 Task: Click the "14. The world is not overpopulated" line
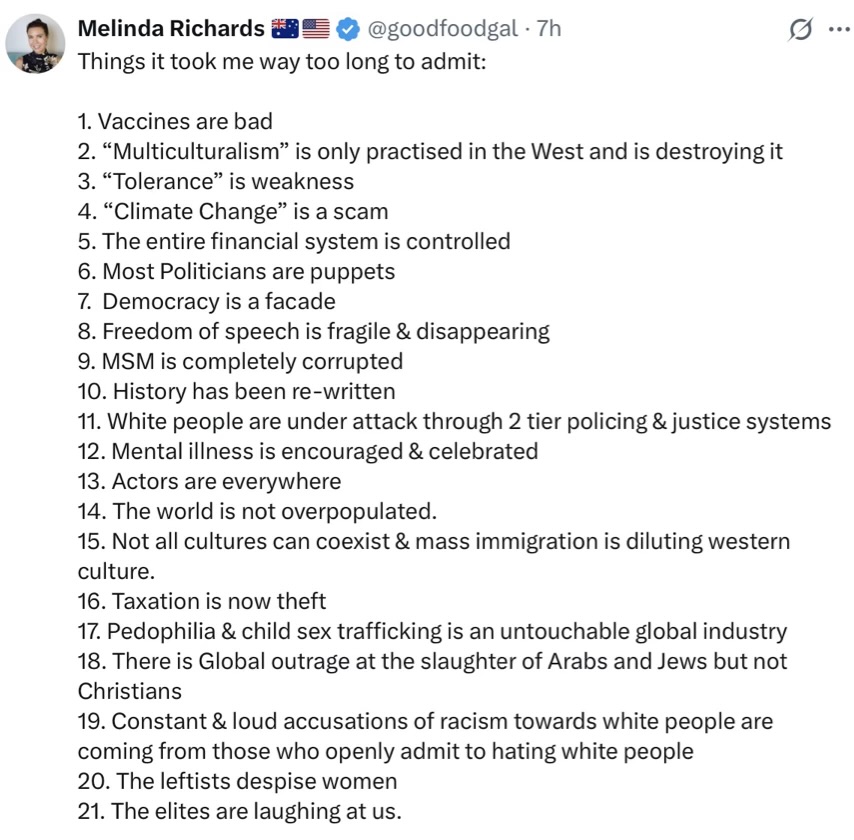click(x=257, y=511)
